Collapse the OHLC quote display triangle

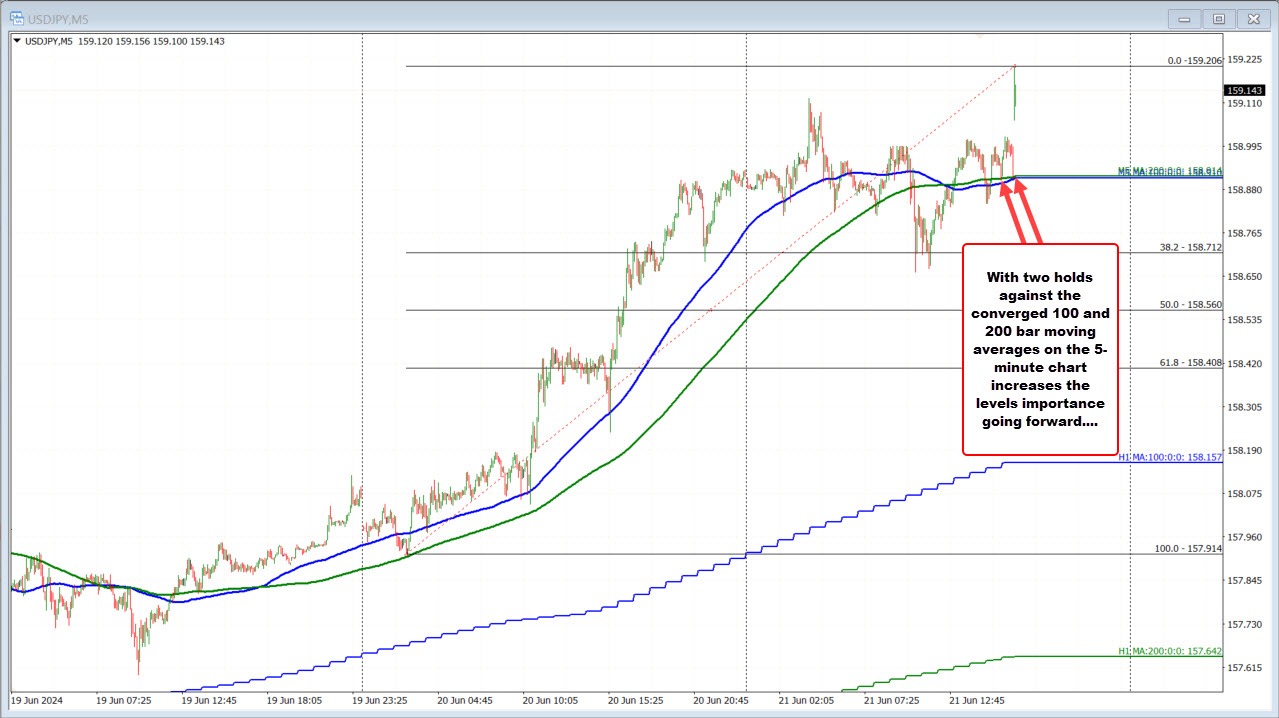[18, 41]
